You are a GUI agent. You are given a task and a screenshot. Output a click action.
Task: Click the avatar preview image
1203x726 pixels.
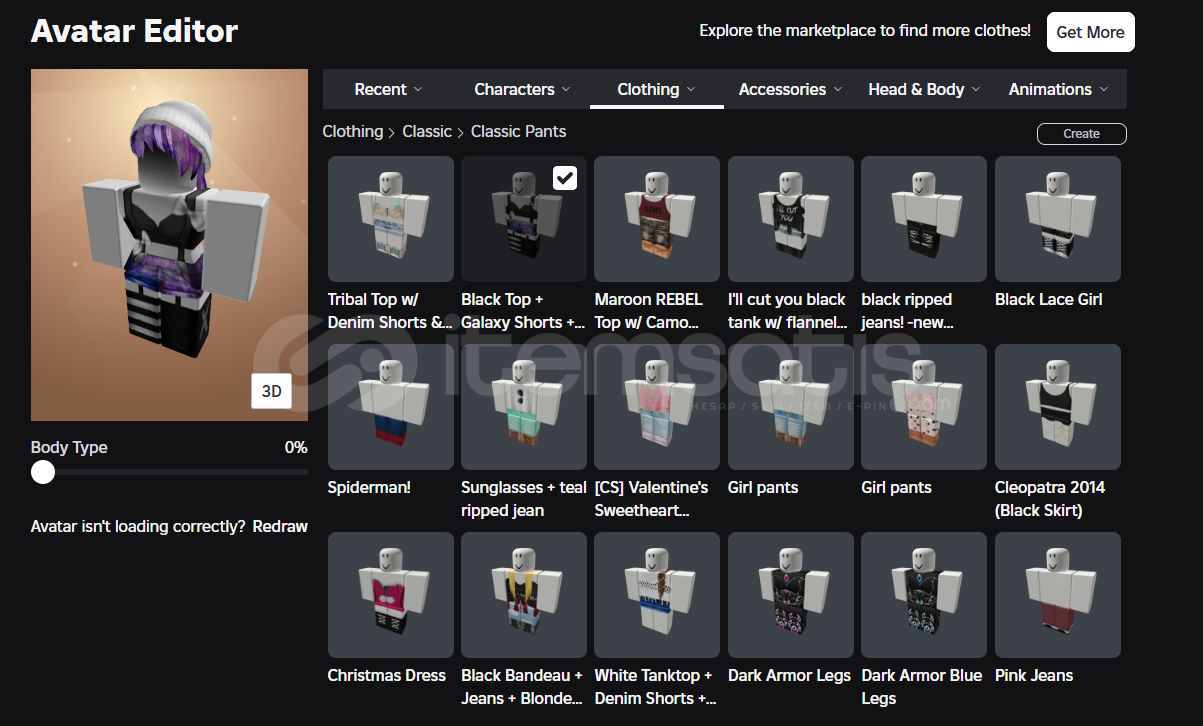tap(169, 245)
